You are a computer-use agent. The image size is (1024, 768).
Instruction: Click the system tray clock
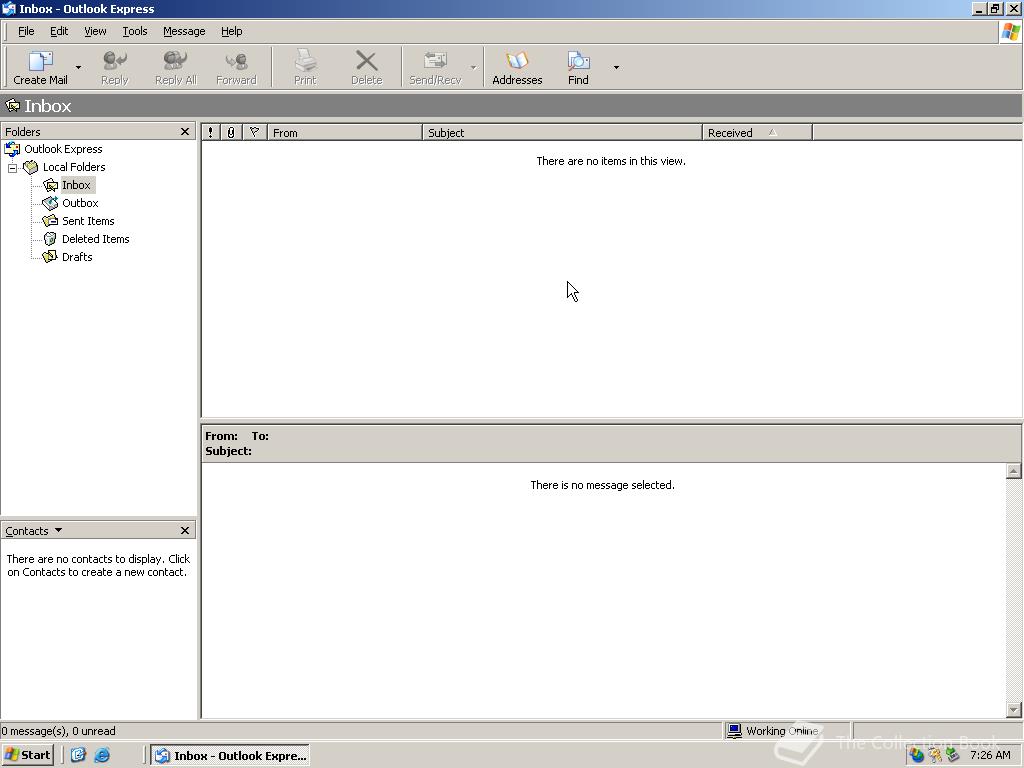click(990, 756)
